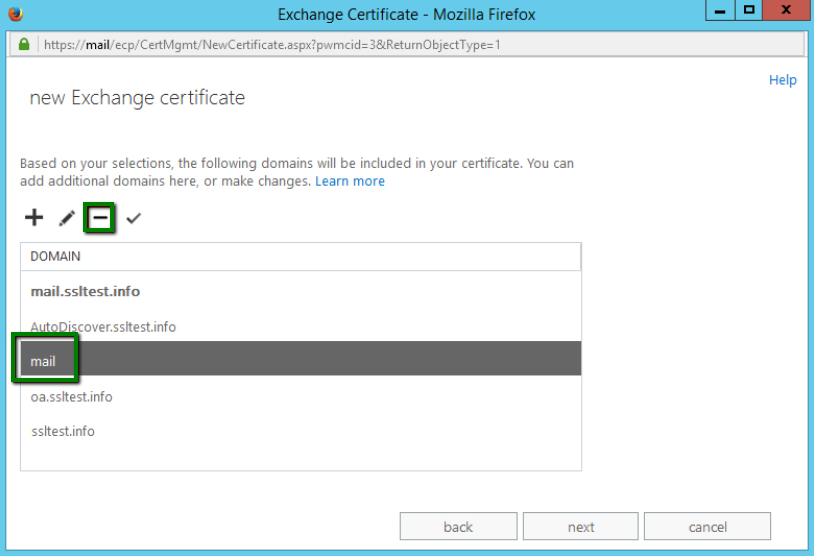Click the checkmark set-as-common-name icon
Screen dimensions: 814x556
click(133, 218)
